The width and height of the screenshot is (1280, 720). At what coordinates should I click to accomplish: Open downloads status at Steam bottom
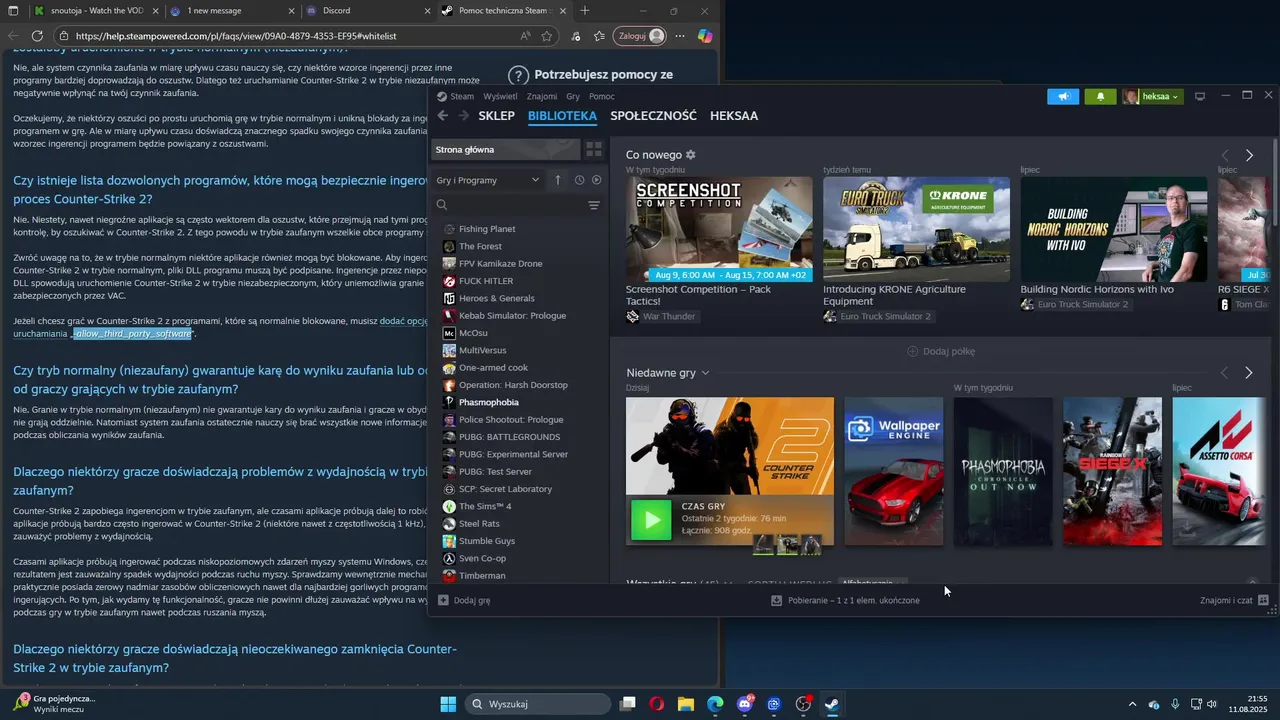point(846,601)
